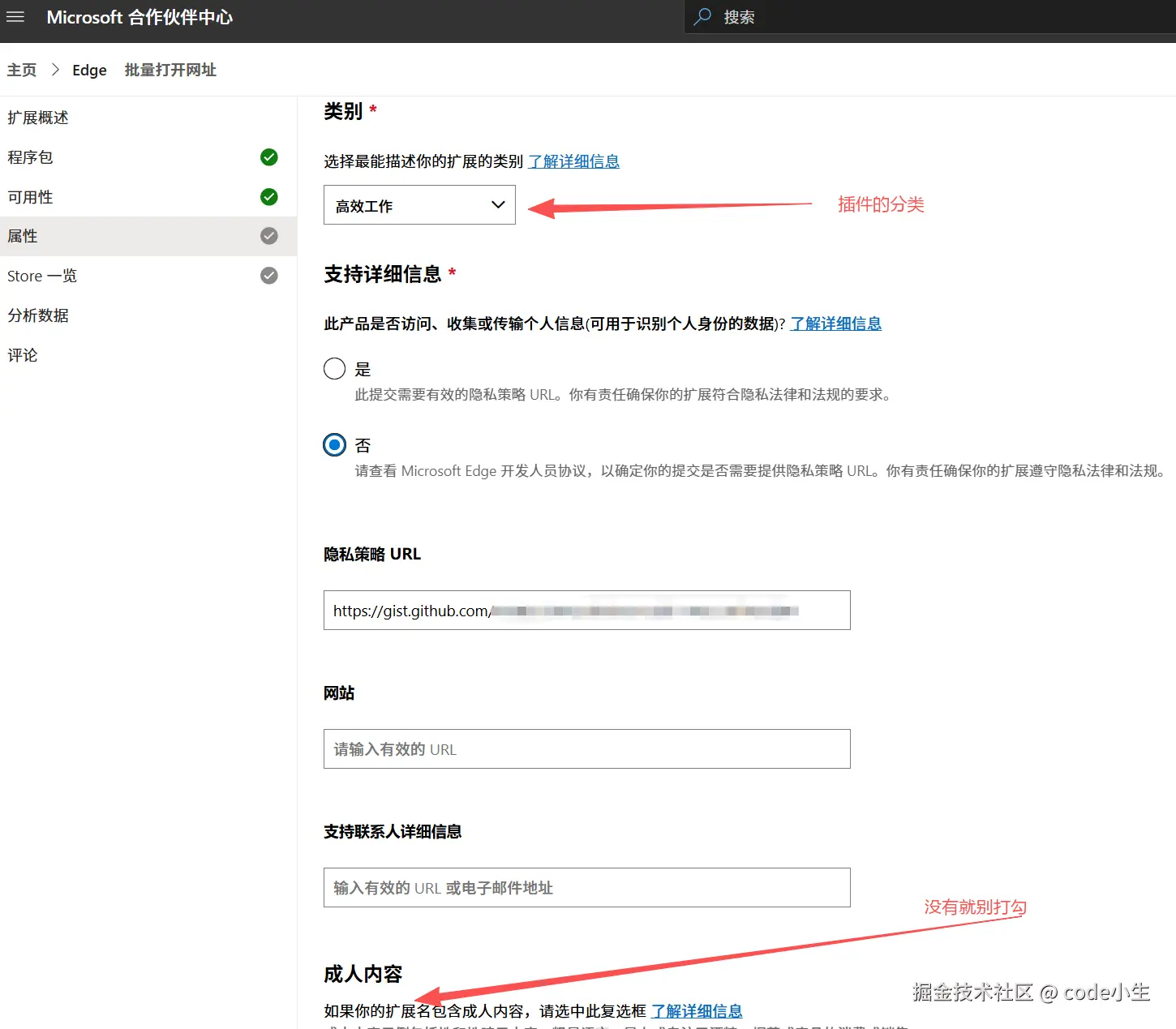Click 批量打开网址 breadcrumb
The height and width of the screenshot is (1029, 1176).
click(x=170, y=70)
